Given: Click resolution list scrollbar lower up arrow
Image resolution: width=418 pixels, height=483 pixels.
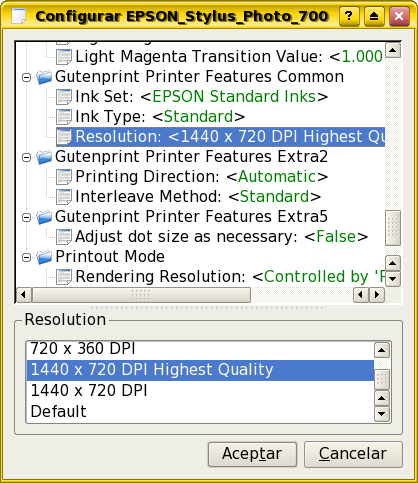Looking at the screenshot, I should pos(382,398).
